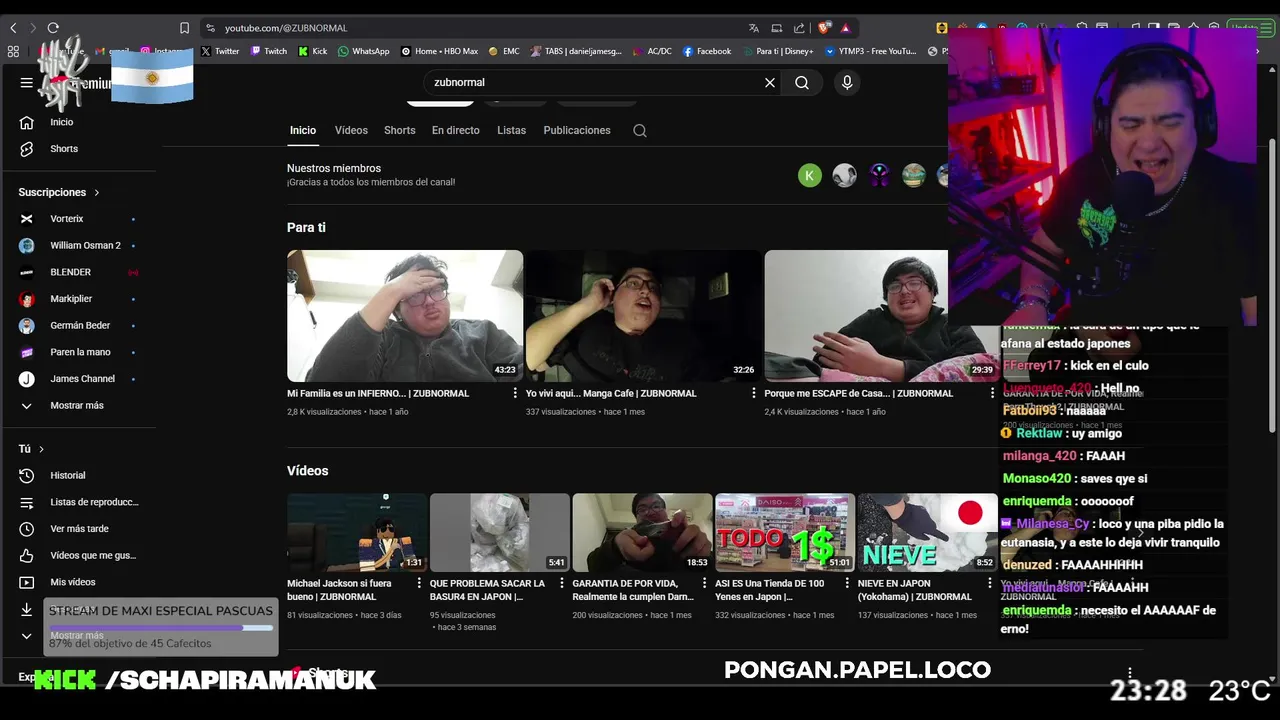
Task: Open the Twitter bookmark
Action: pyautogui.click(x=220, y=51)
